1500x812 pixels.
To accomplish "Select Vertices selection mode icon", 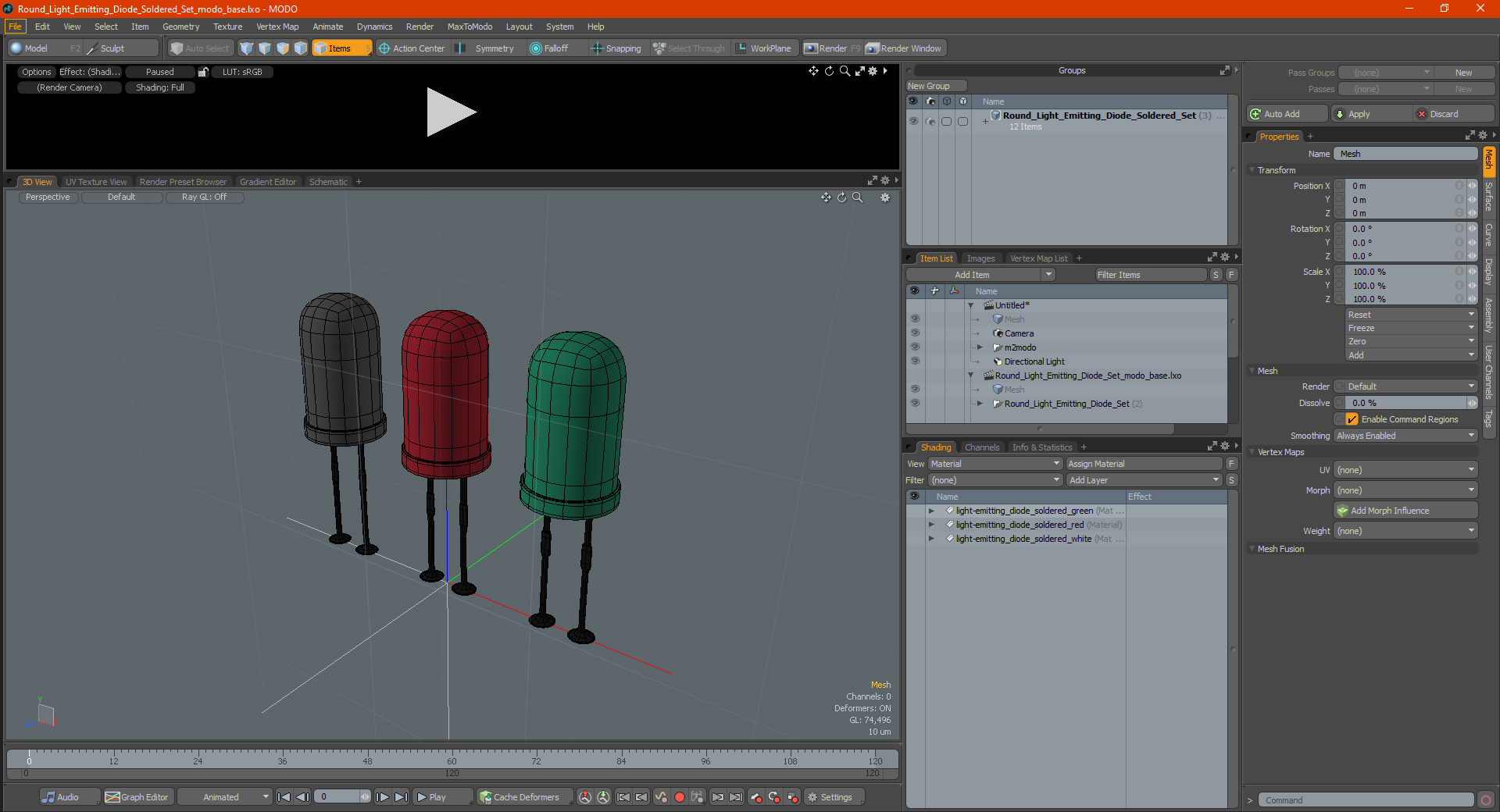I will [x=247, y=48].
